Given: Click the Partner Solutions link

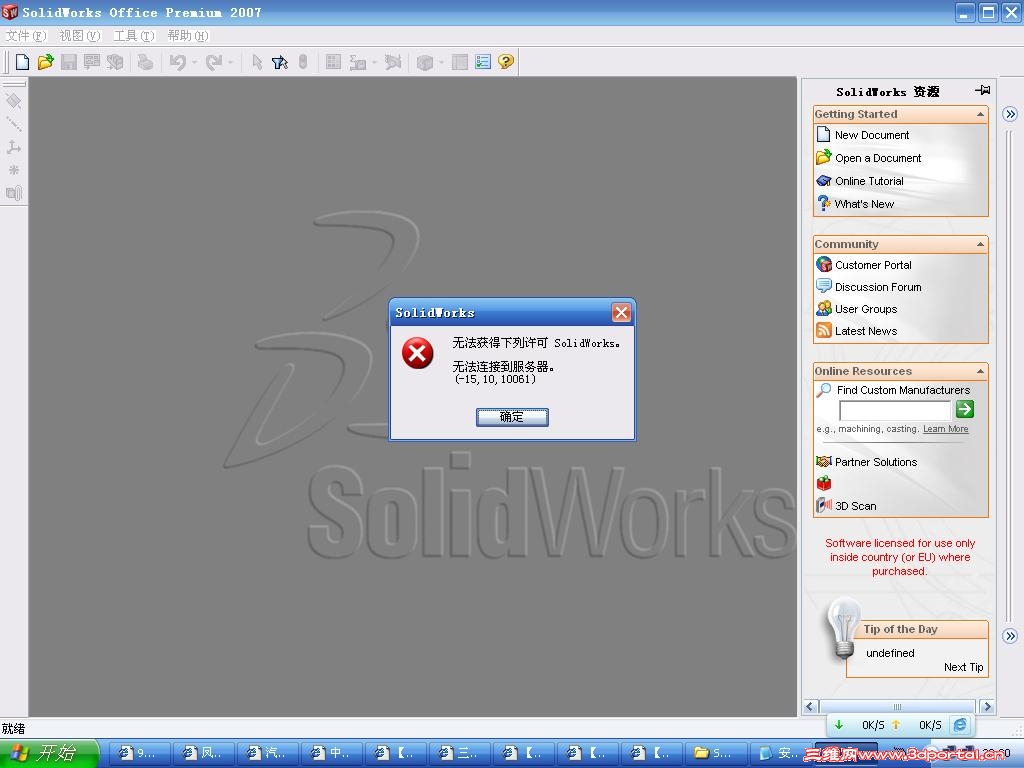Looking at the screenshot, I should click(x=876, y=462).
